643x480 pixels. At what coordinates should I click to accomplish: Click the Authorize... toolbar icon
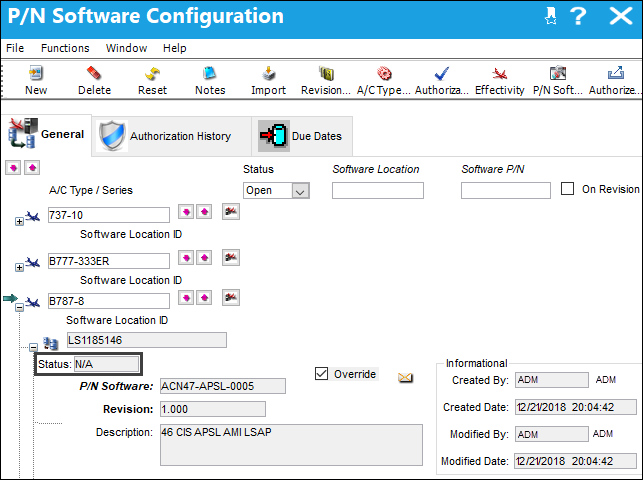(x=616, y=73)
